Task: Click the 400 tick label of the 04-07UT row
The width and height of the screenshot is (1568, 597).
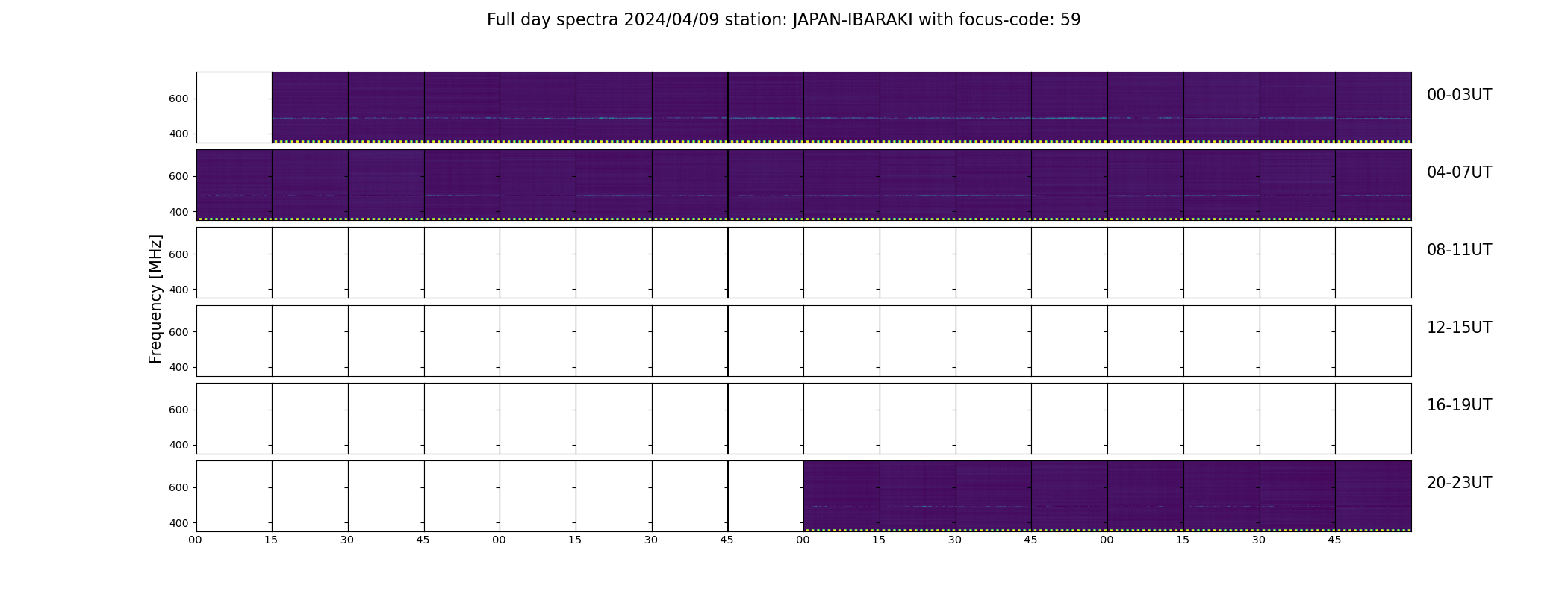Action: [x=178, y=212]
